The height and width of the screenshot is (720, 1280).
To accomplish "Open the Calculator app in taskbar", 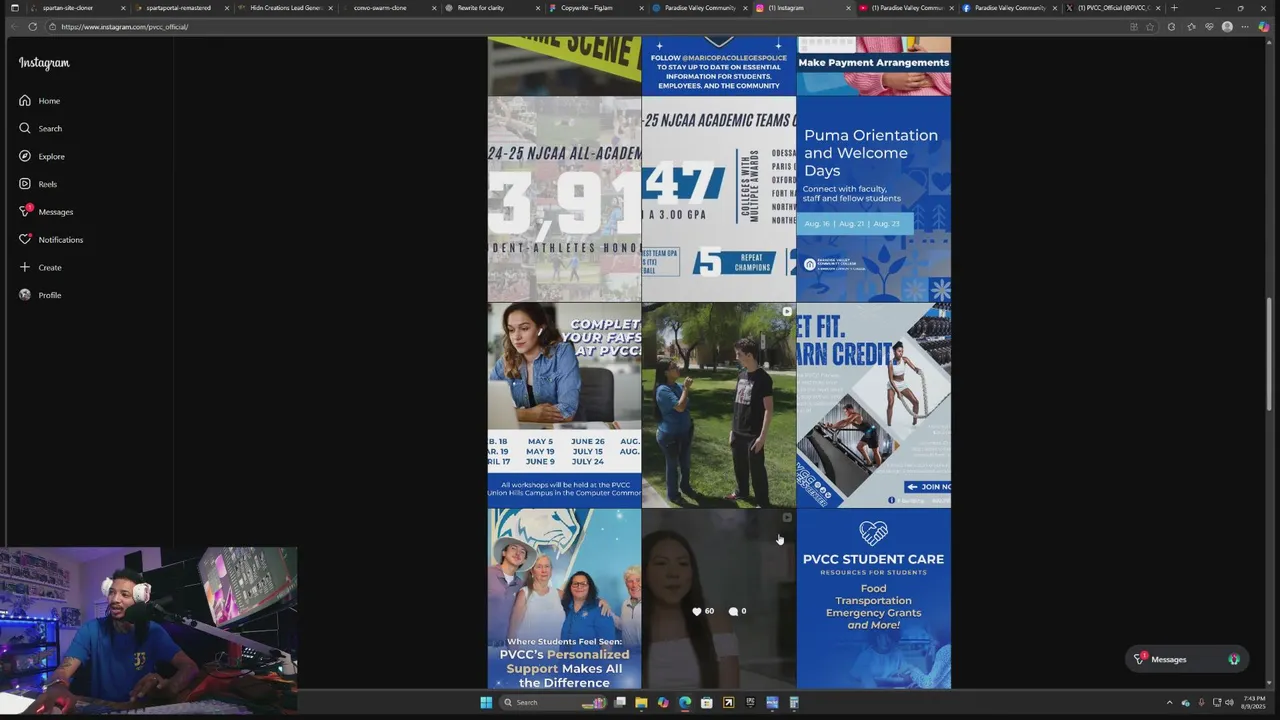I will (794, 703).
